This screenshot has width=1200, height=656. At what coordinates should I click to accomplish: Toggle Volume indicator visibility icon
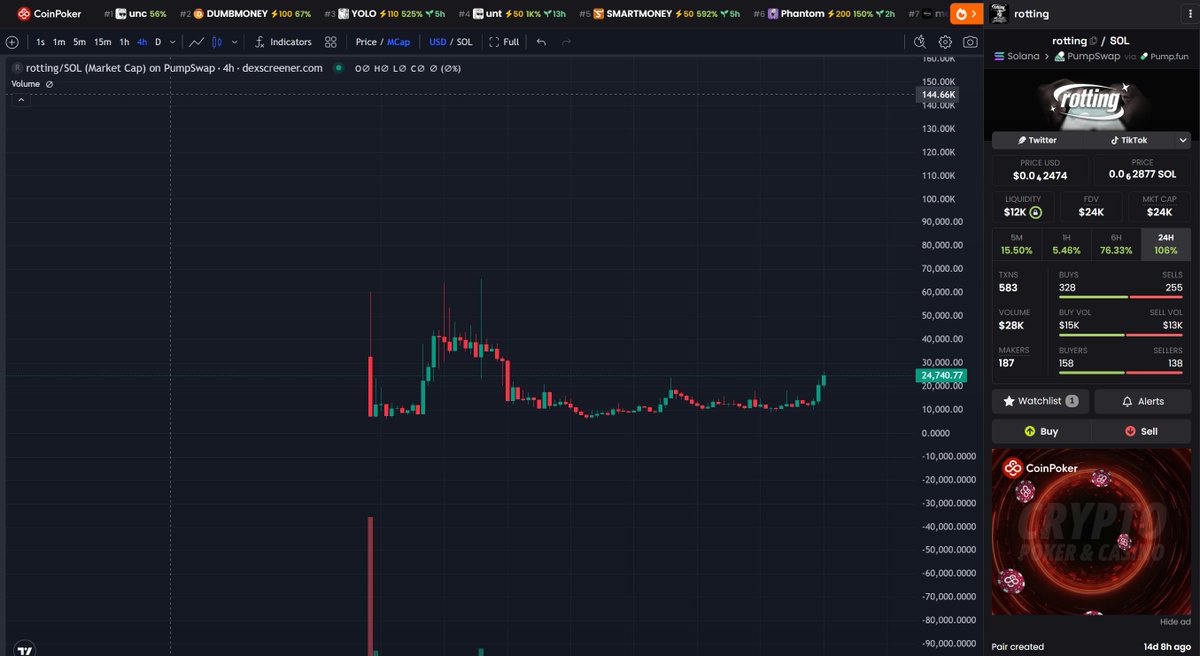coord(49,84)
